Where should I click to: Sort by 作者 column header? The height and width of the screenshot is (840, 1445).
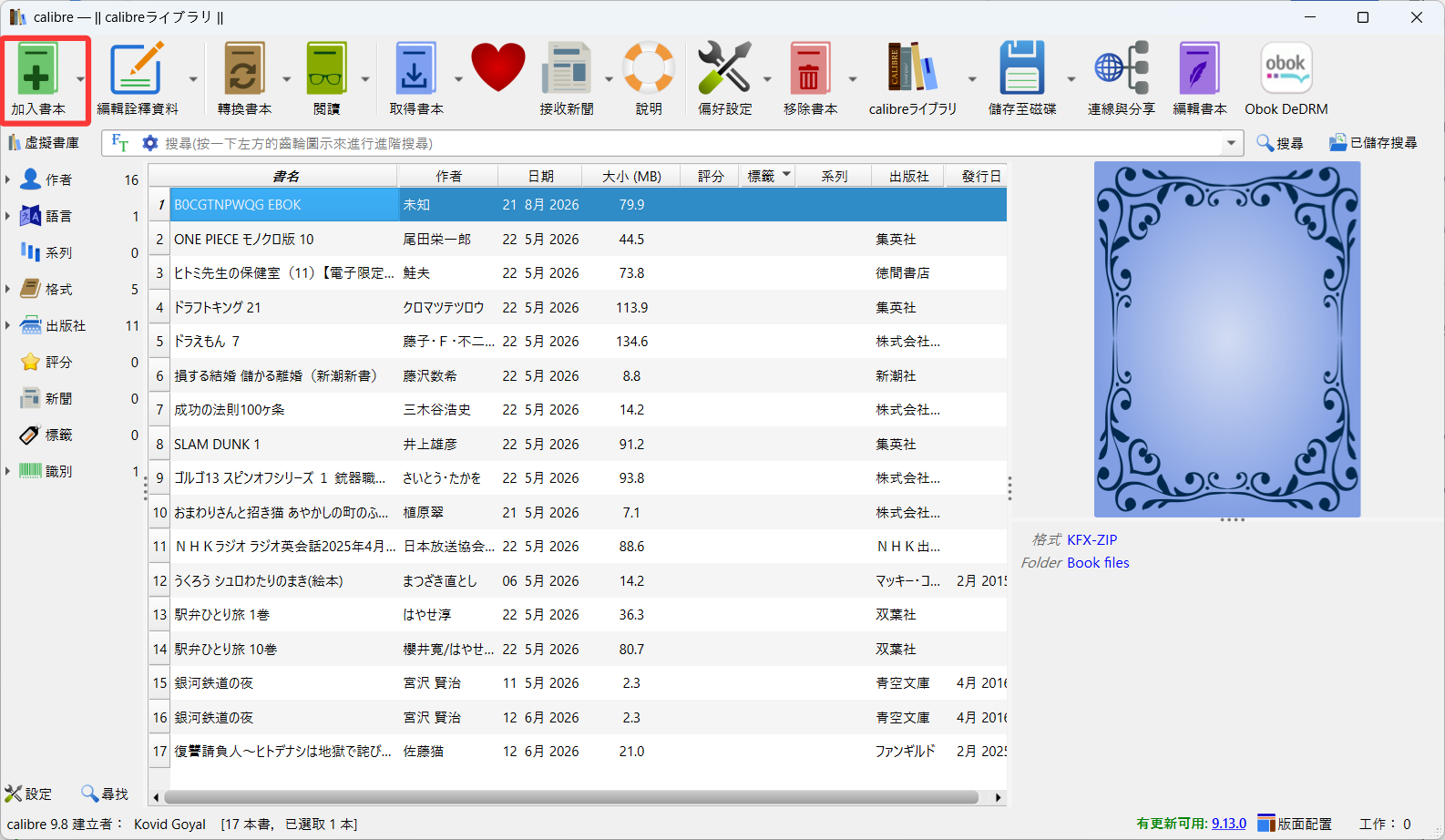coord(448,176)
